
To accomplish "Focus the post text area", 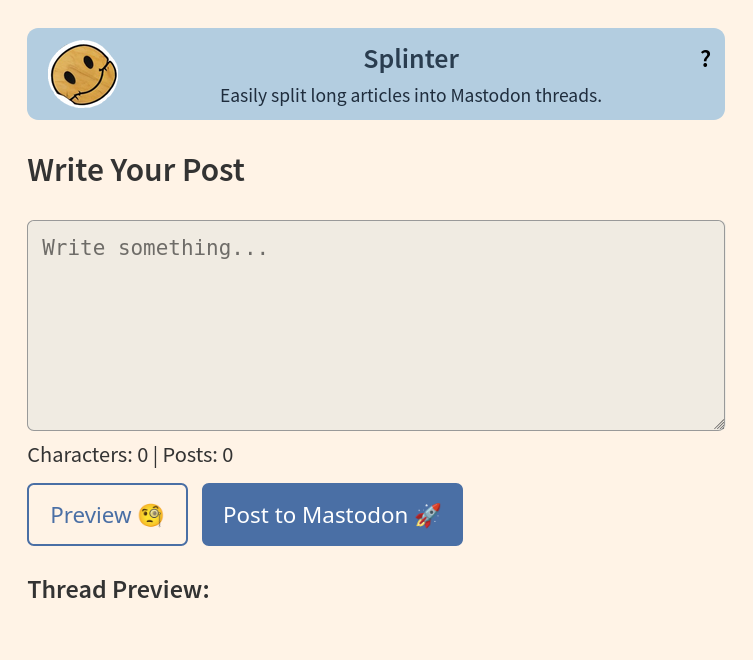I will 376,325.
